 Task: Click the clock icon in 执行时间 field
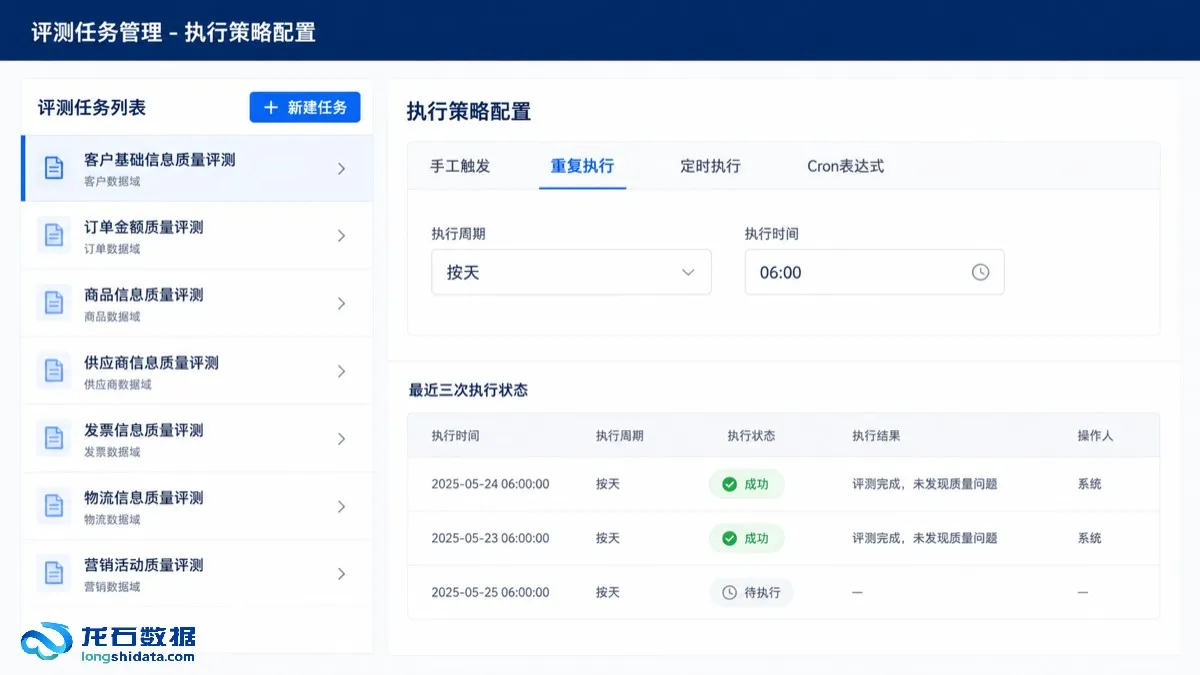pos(980,272)
